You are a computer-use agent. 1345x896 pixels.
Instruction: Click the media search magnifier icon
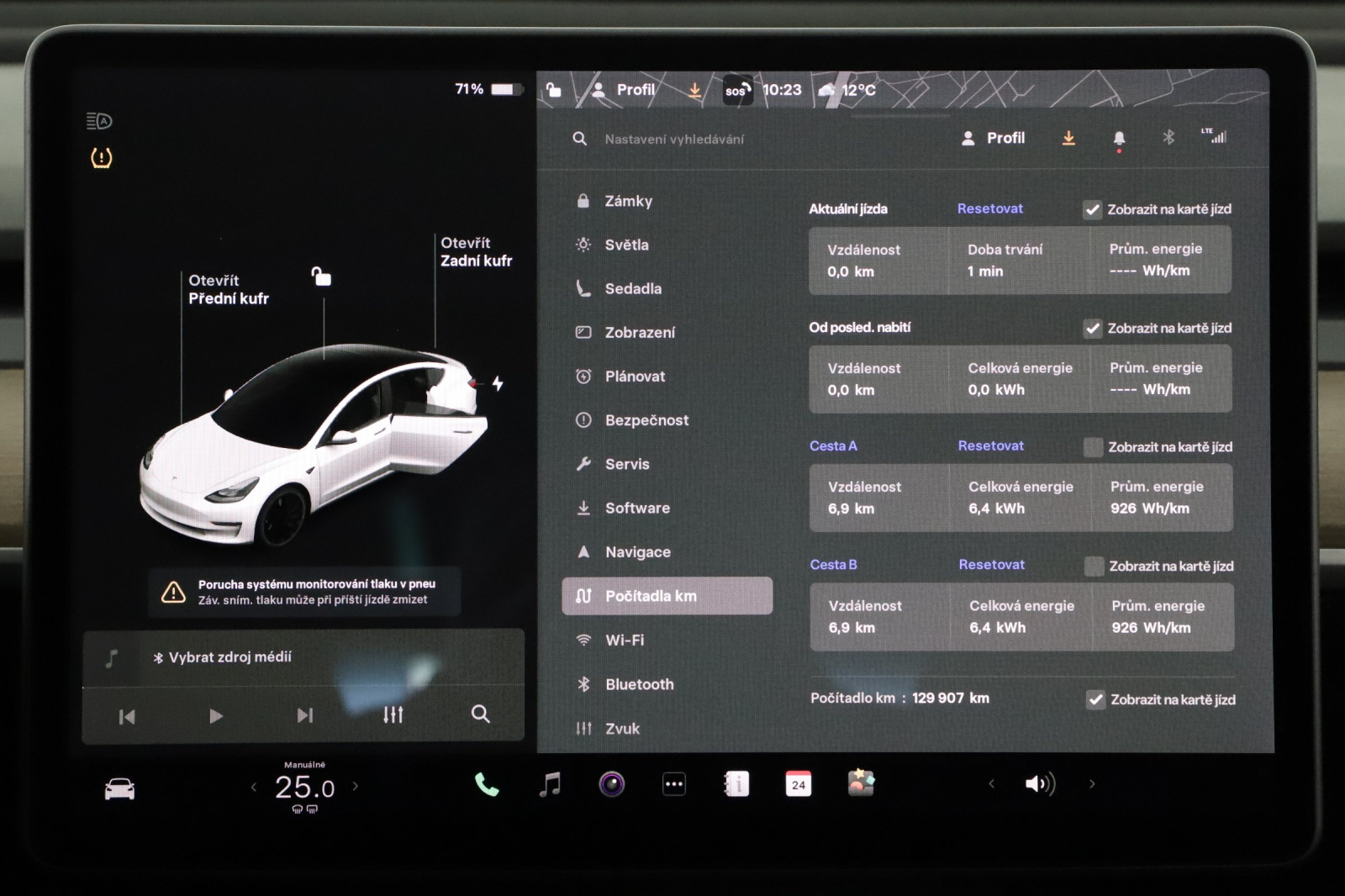tap(480, 714)
